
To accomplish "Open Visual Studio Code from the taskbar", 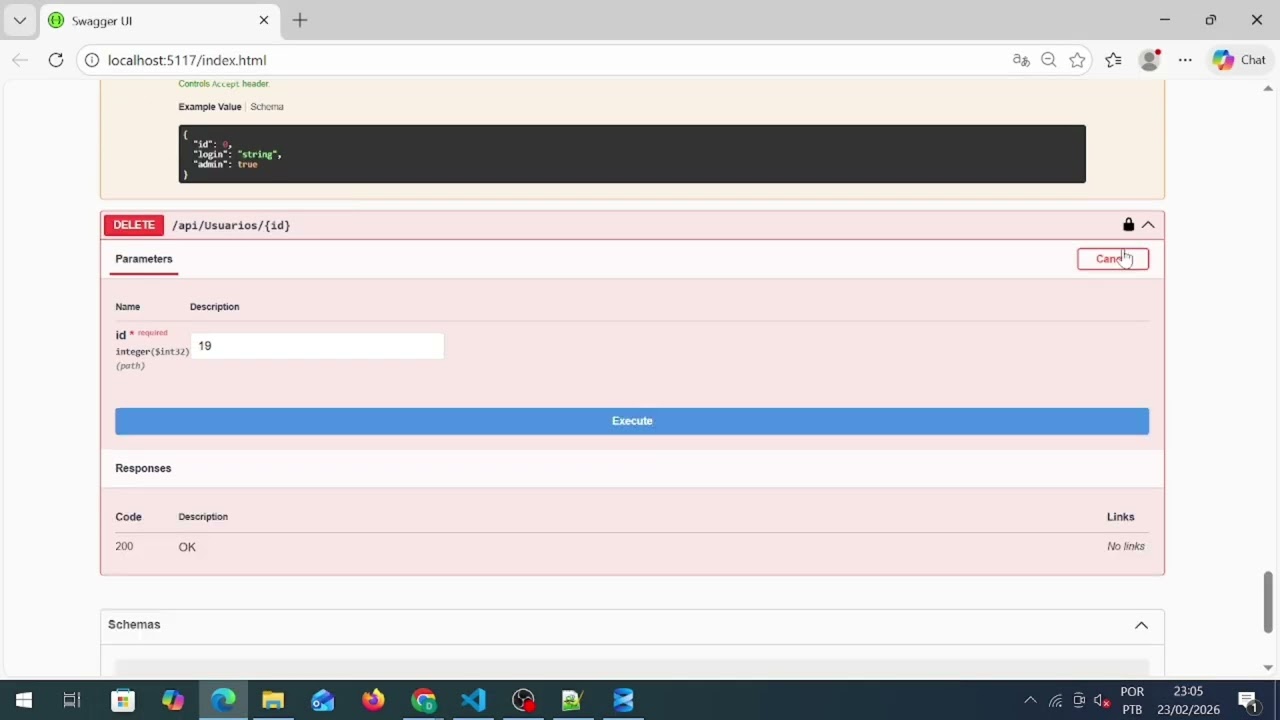I will coord(473,700).
